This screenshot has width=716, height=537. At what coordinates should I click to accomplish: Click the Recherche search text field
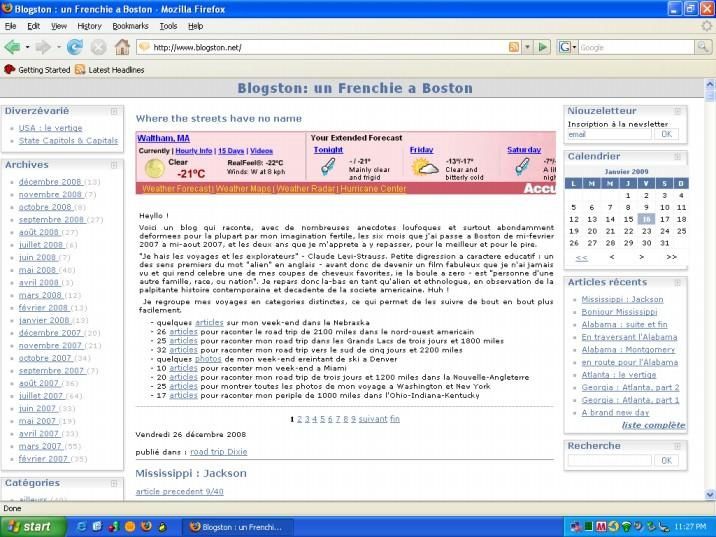pos(609,460)
